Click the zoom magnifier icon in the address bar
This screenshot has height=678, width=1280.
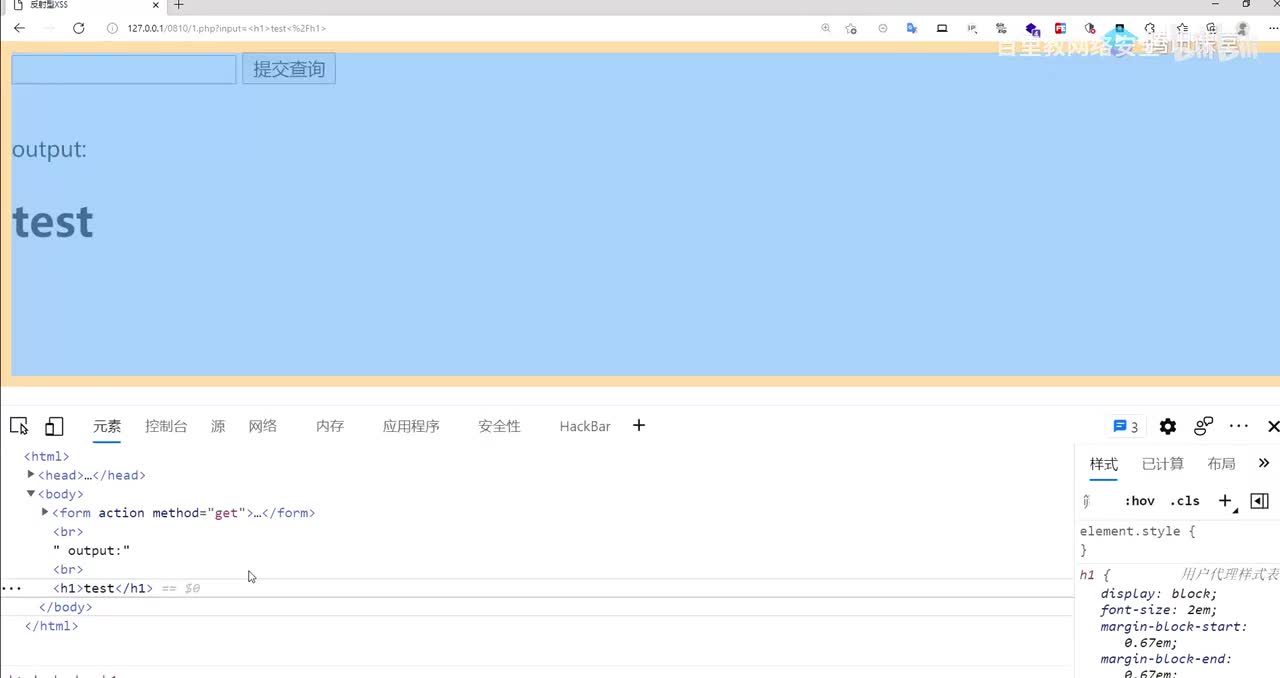[x=825, y=28]
